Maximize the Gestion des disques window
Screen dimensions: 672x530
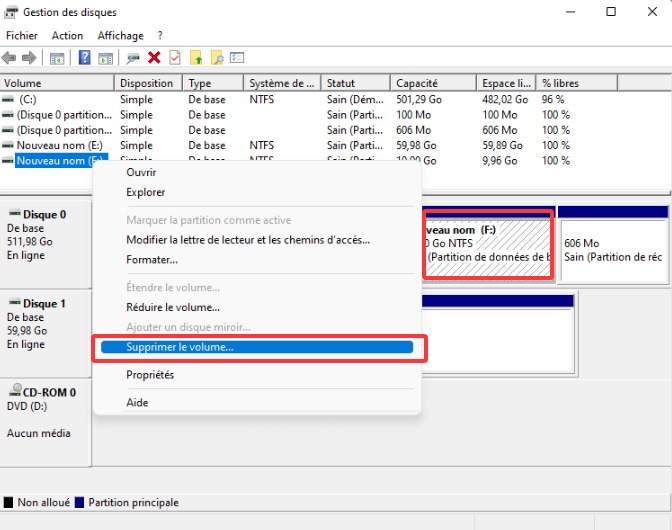point(611,12)
